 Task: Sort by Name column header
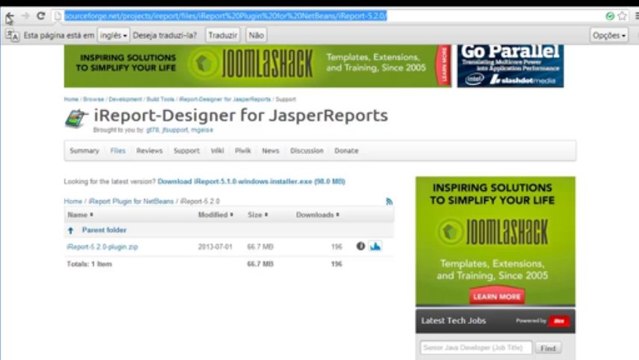click(x=80, y=215)
